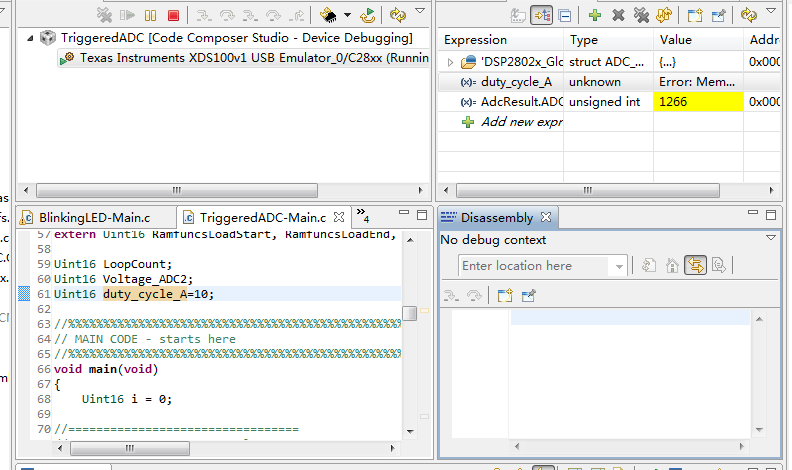Expand the 'DSP2802x_Glc struct expression row

click(x=450, y=62)
